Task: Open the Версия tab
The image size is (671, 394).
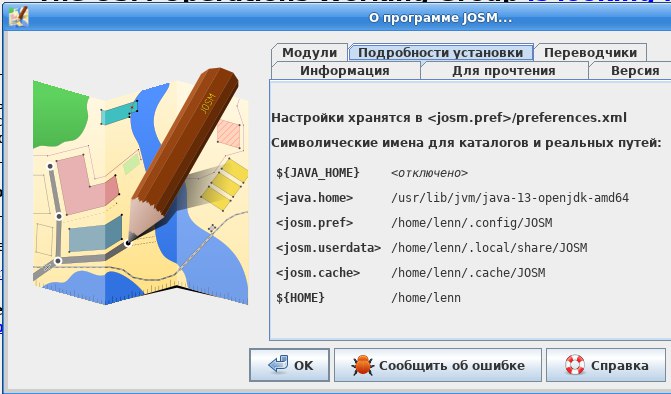Action: (630, 71)
